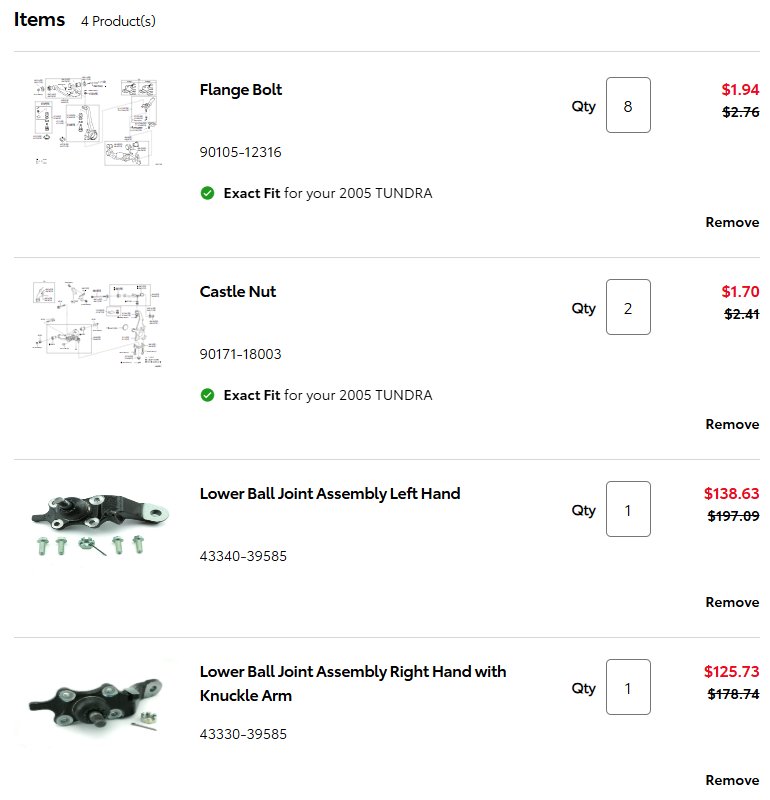
Task: Open the Flange Bolt diagram thumbnail
Action: coord(97,121)
